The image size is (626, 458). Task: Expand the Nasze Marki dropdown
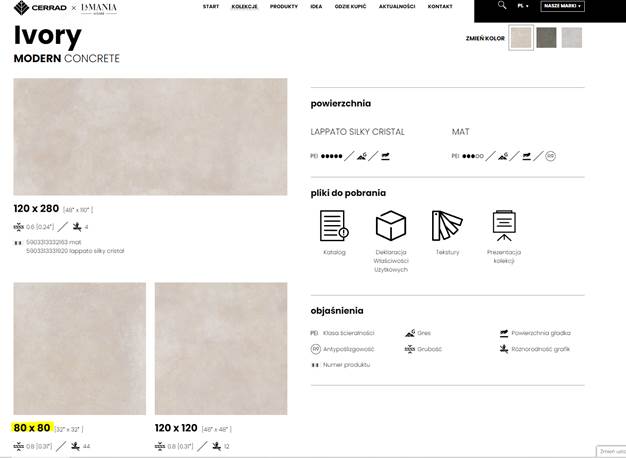point(563,6)
